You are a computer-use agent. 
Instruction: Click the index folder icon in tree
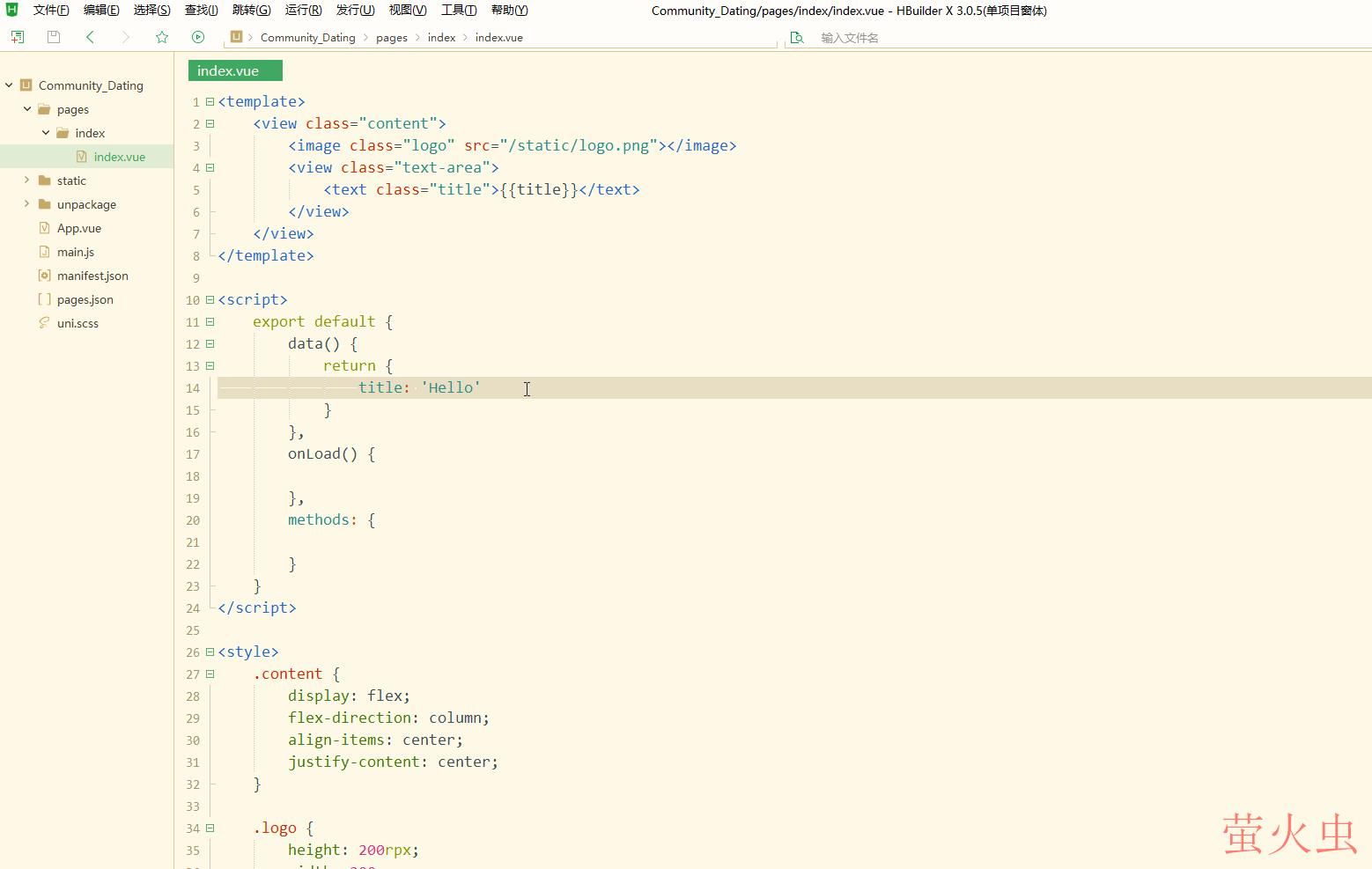(63, 133)
